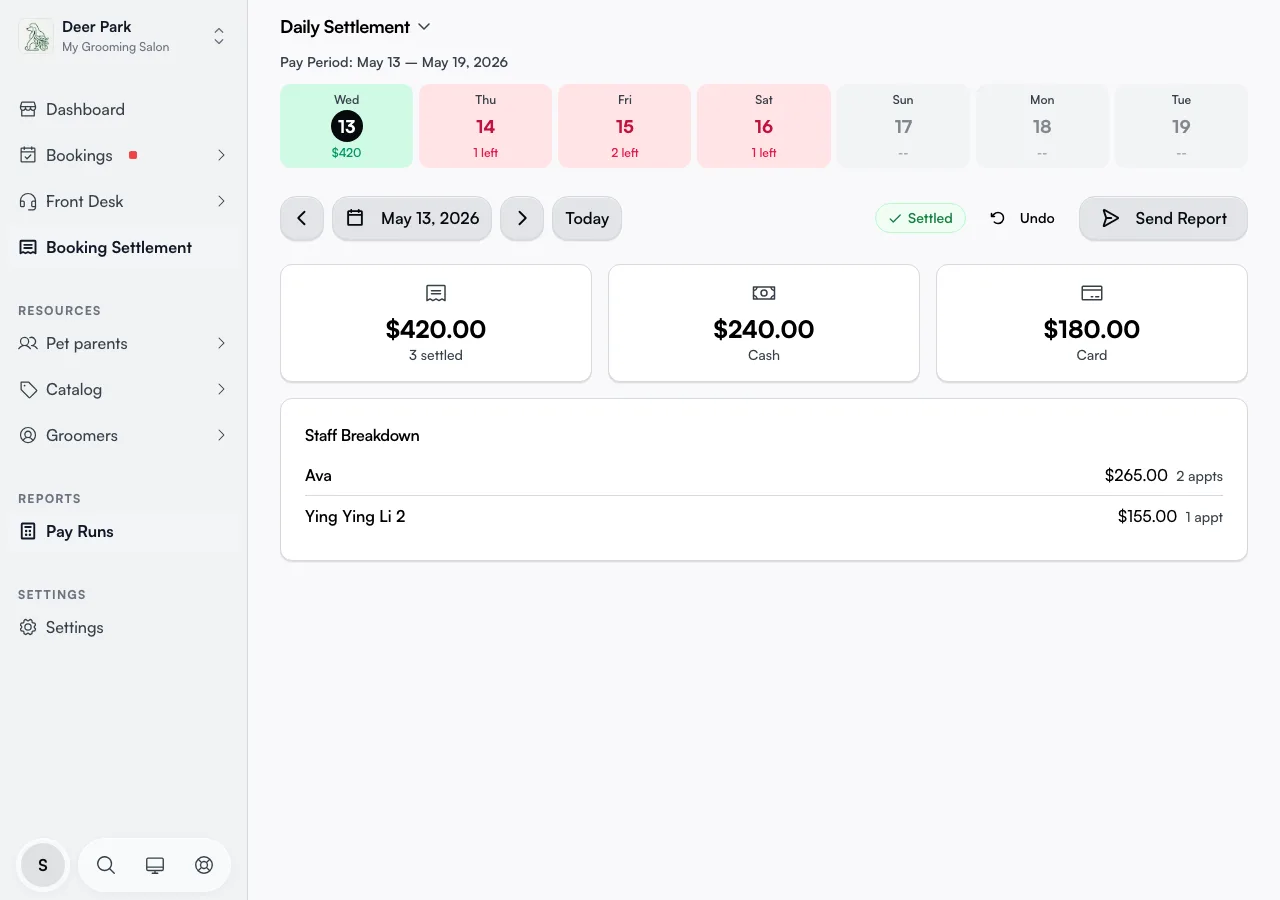Click the monitor display icon
This screenshot has height=900, width=1280.
155,865
